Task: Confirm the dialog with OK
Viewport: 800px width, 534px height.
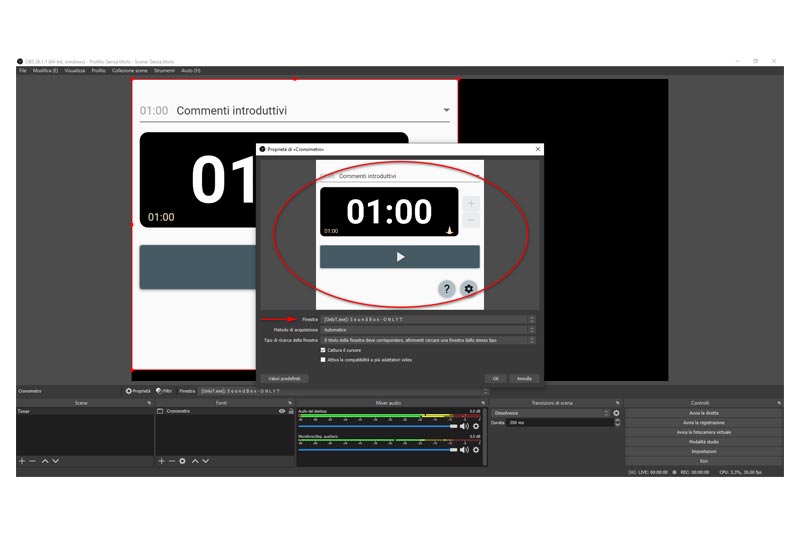Action: 495,378
